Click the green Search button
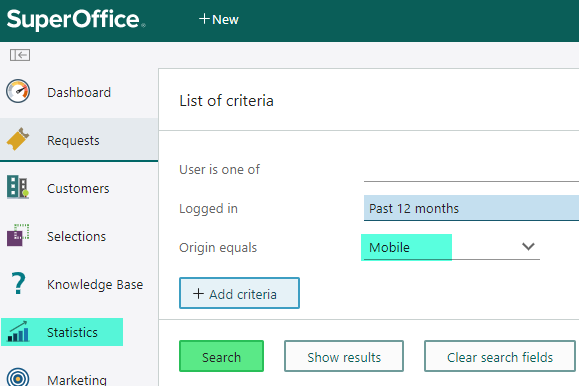The width and height of the screenshot is (579, 386). 222,356
